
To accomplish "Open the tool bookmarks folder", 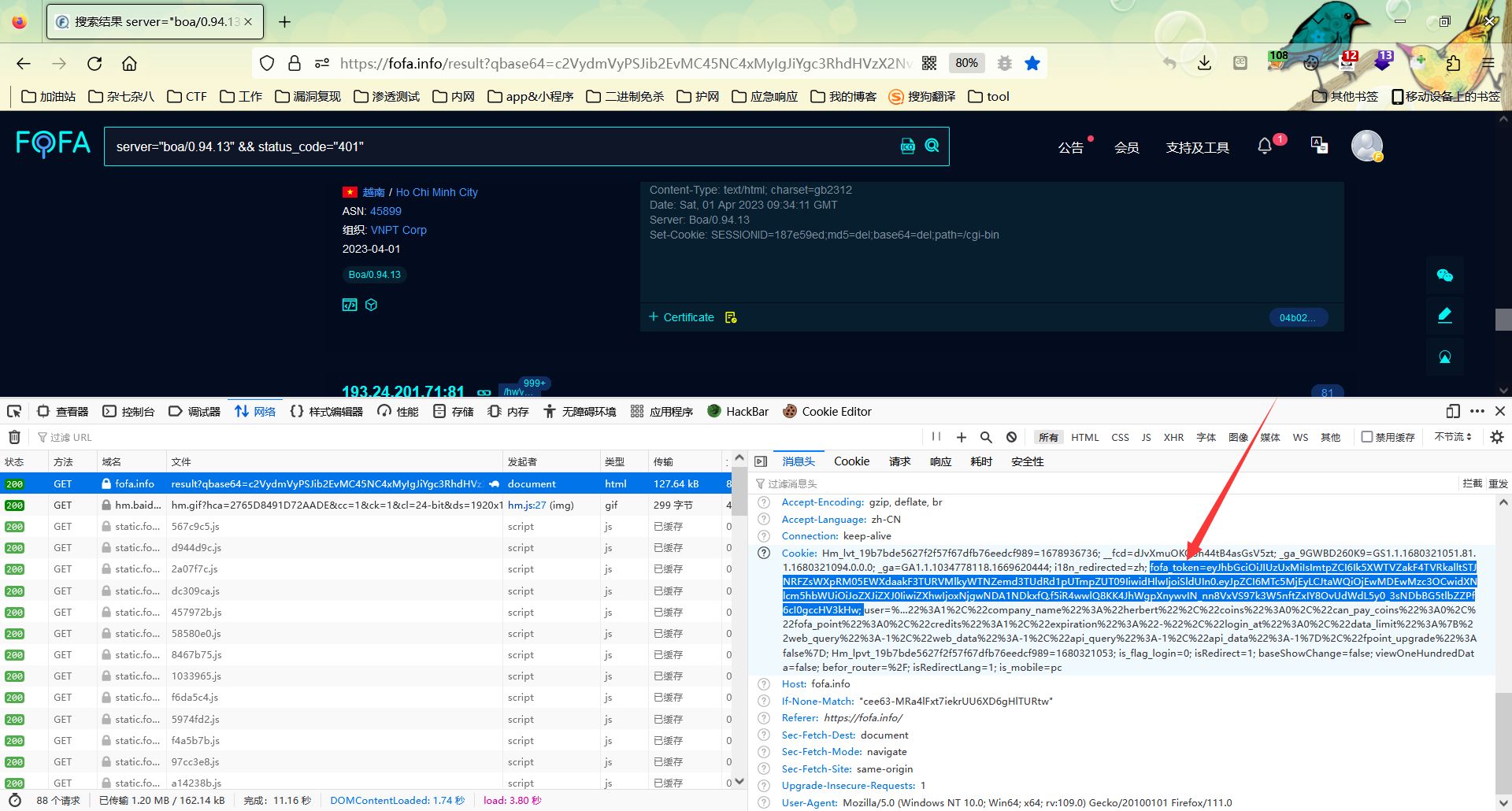I will pos(988,96).
